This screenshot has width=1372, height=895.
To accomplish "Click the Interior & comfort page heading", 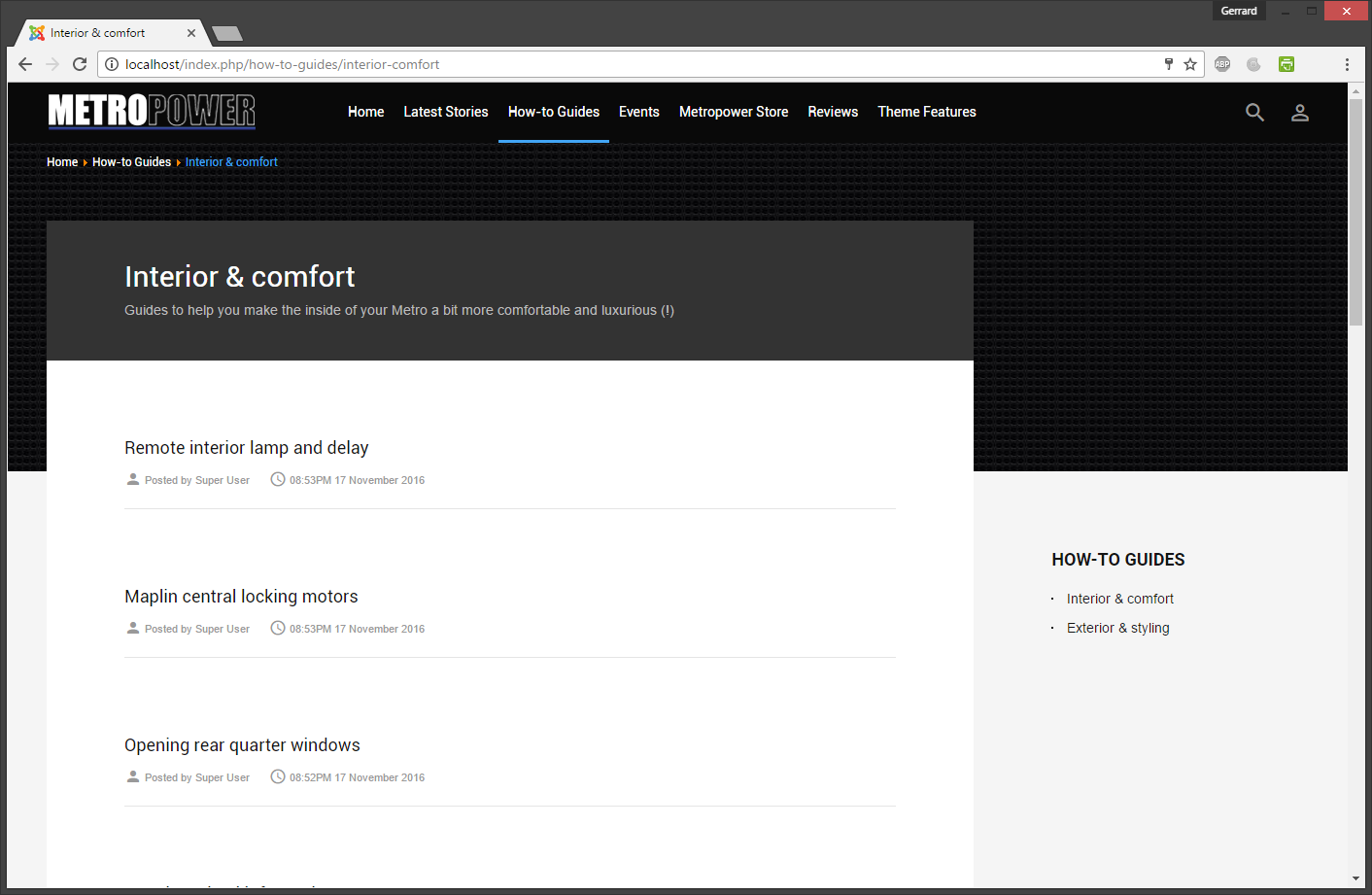I will pos(240,277).
